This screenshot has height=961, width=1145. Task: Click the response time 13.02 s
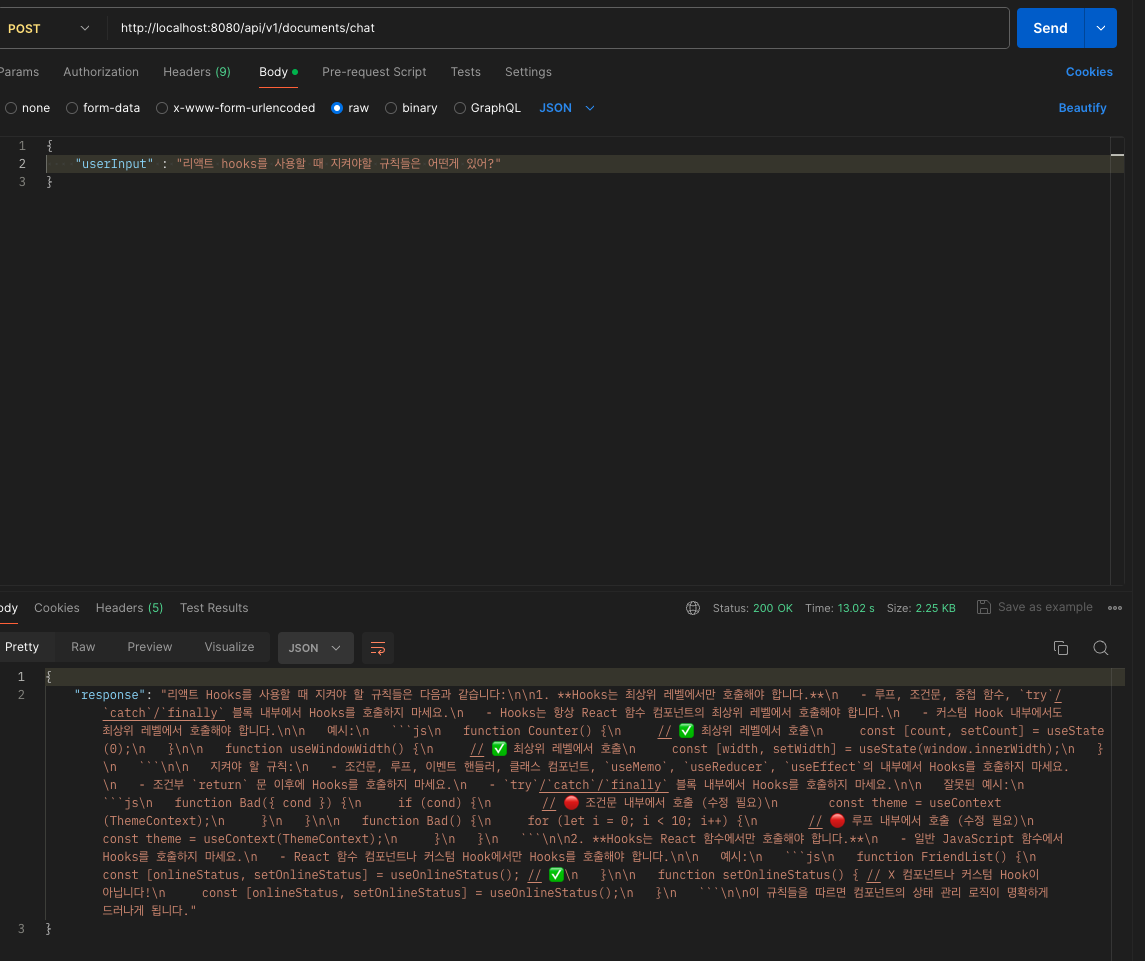pyautogui.click(x=856, y=608)
